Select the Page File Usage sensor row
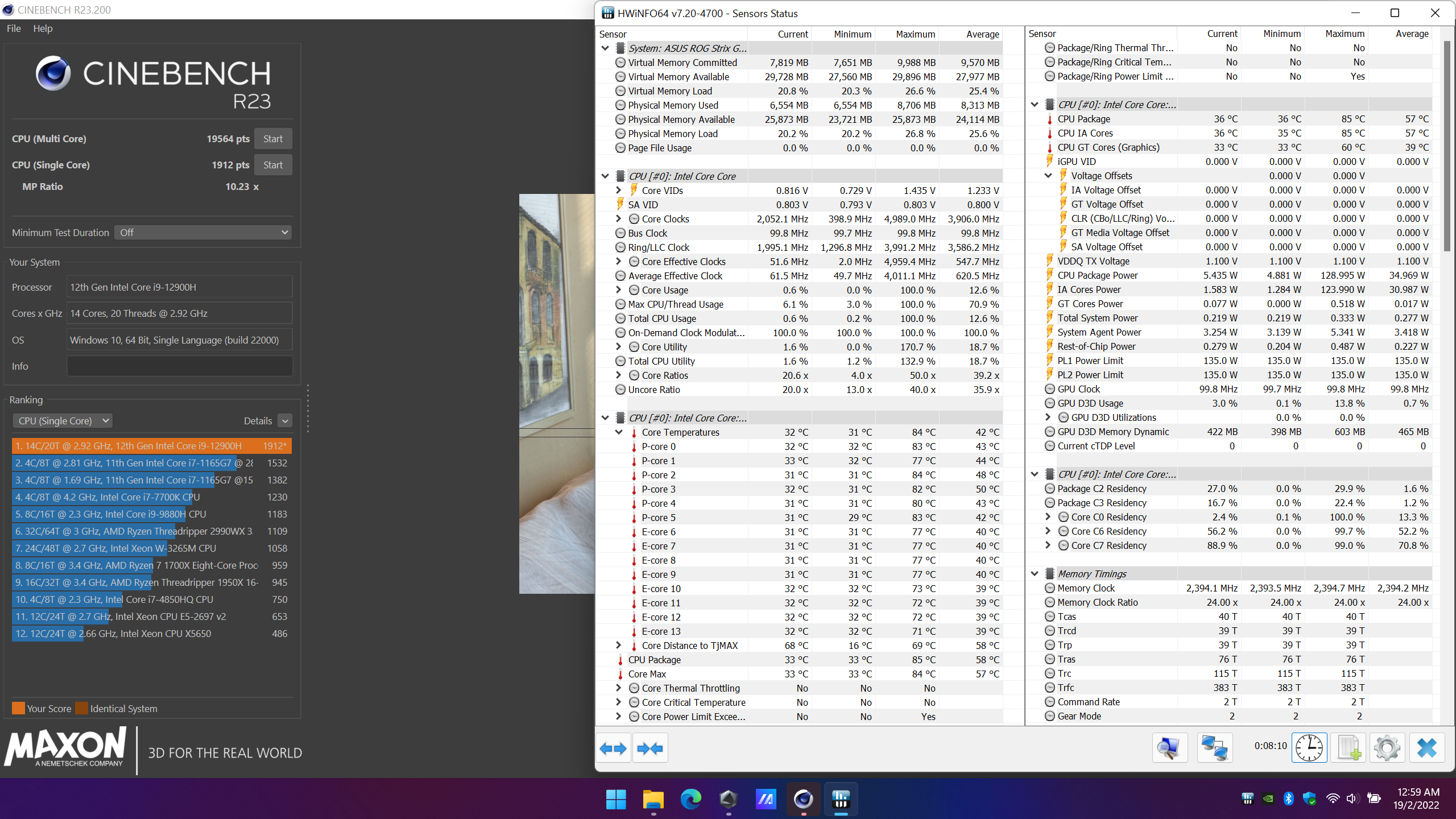This screenshot has height=819, width=1456. tap(800, 148)
